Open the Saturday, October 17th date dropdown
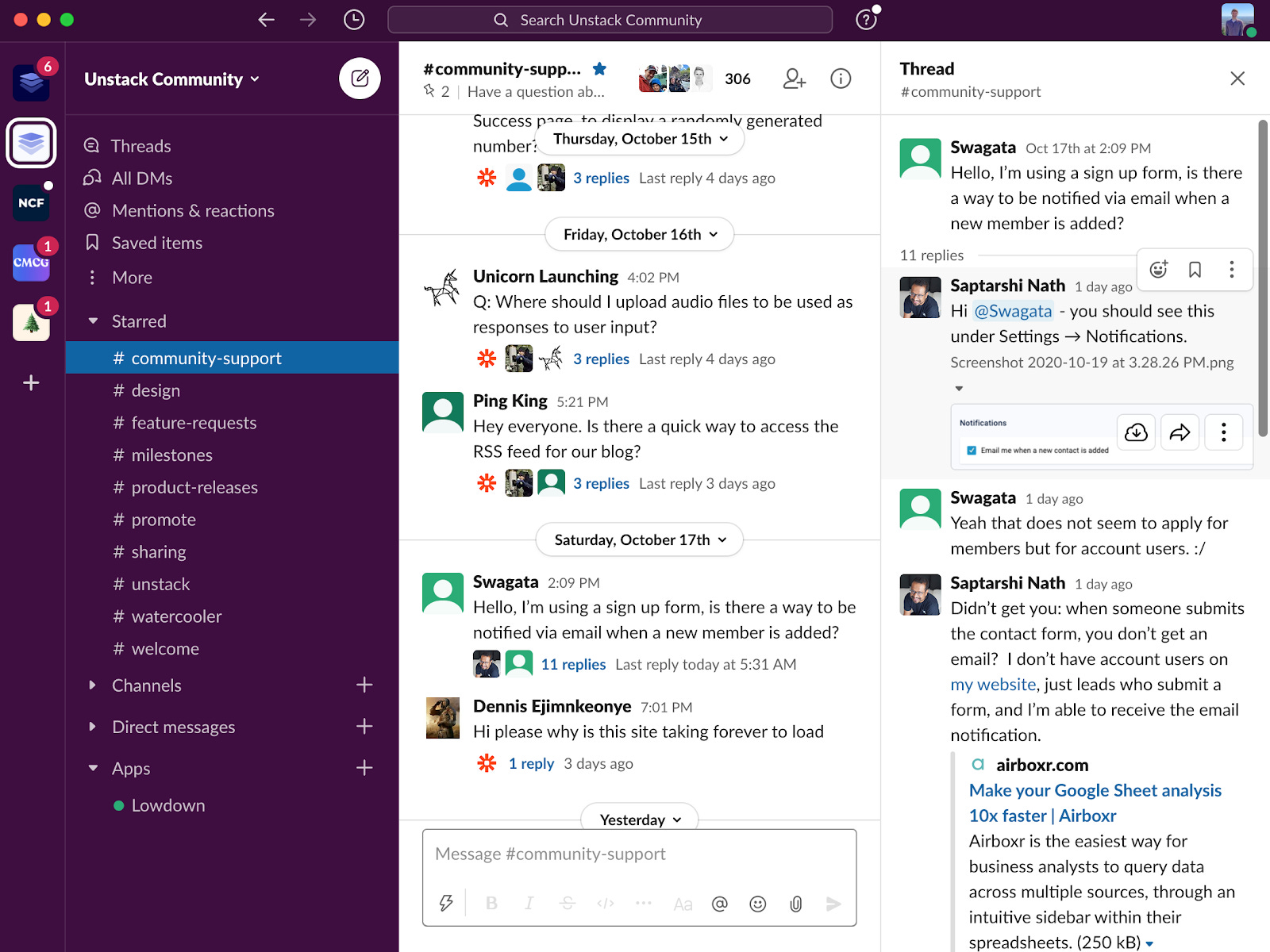Viewport: 1270px width, 952px height. [638, 539]
